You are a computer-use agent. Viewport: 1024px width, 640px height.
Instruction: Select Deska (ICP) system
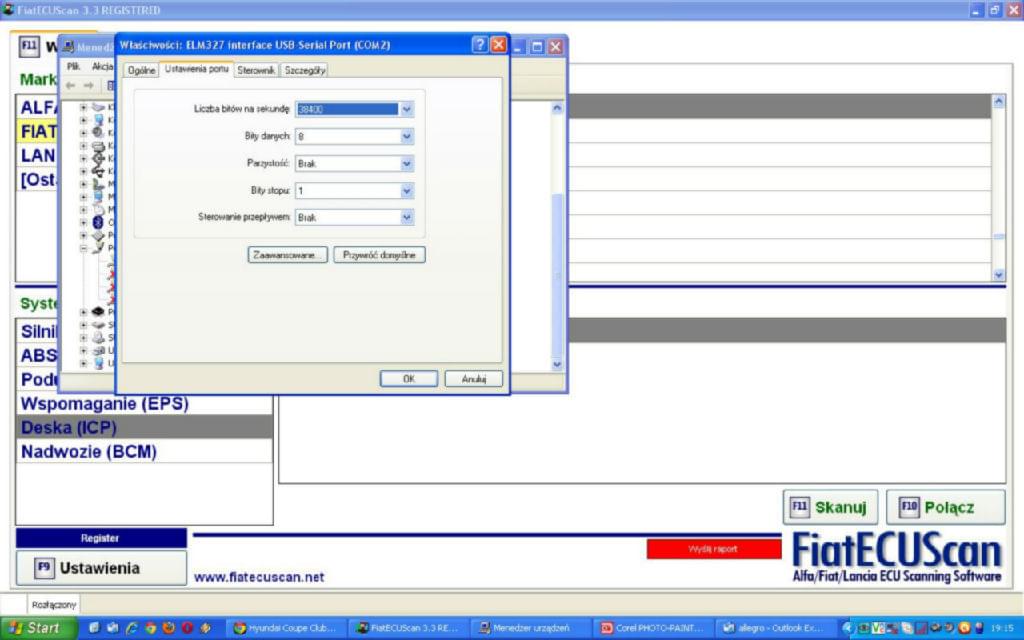[144, 428]
